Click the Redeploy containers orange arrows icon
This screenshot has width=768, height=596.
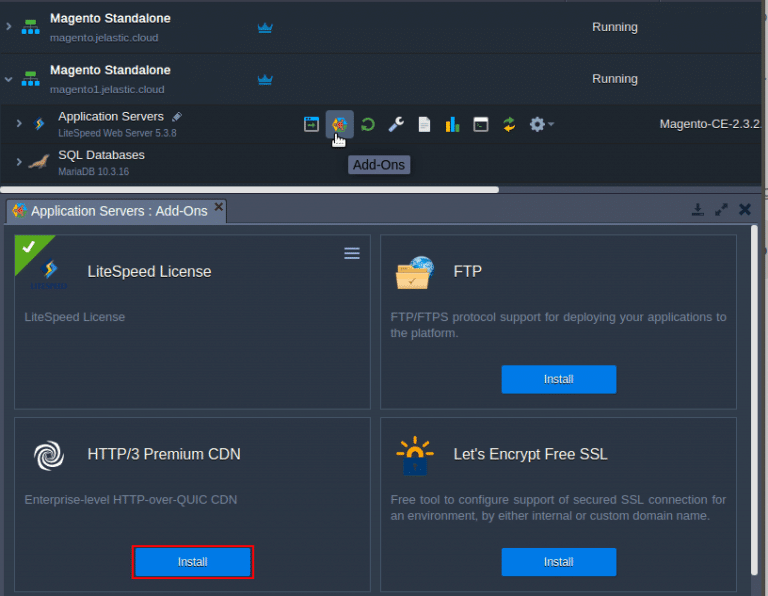point(509,124)
